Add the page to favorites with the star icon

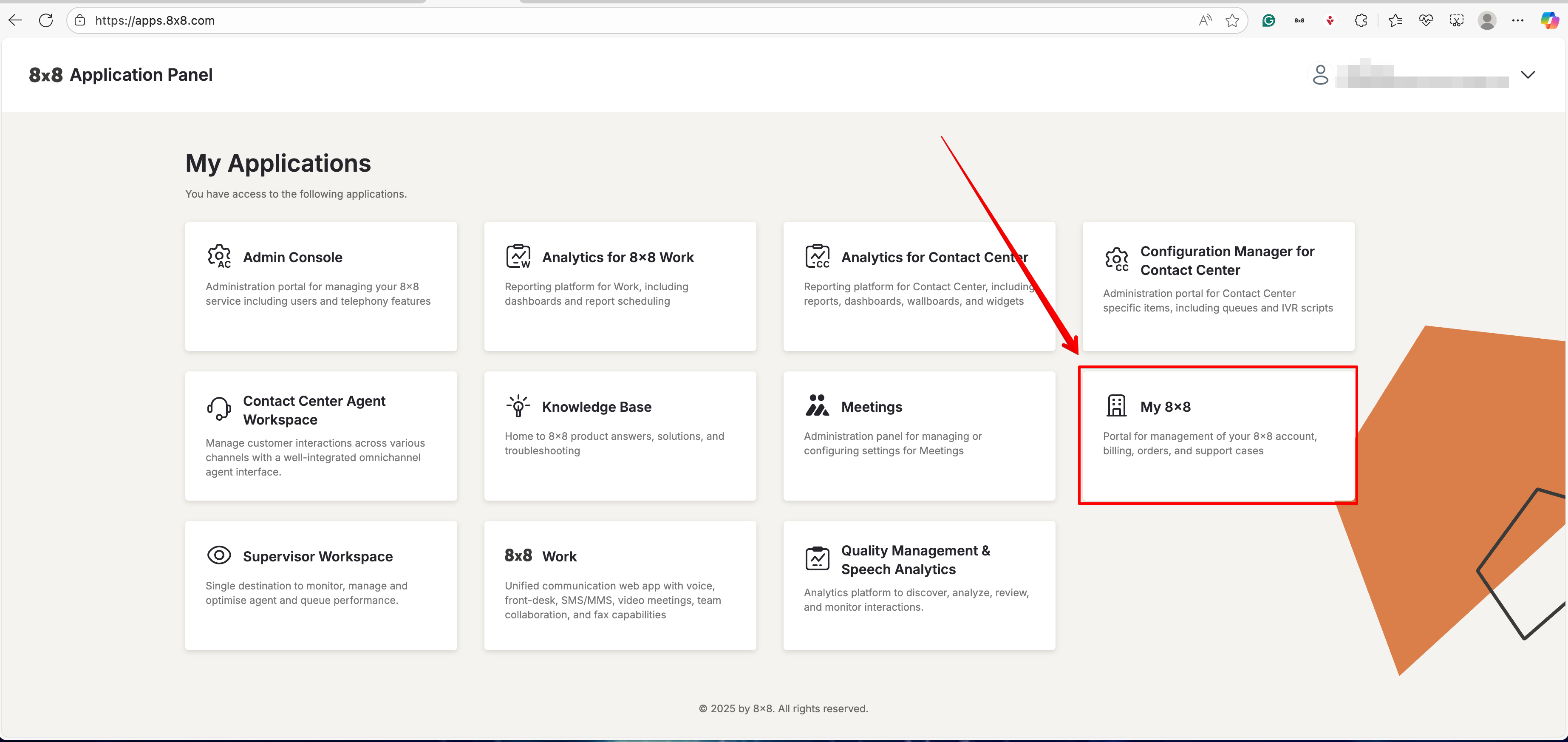coord(1232,21)
